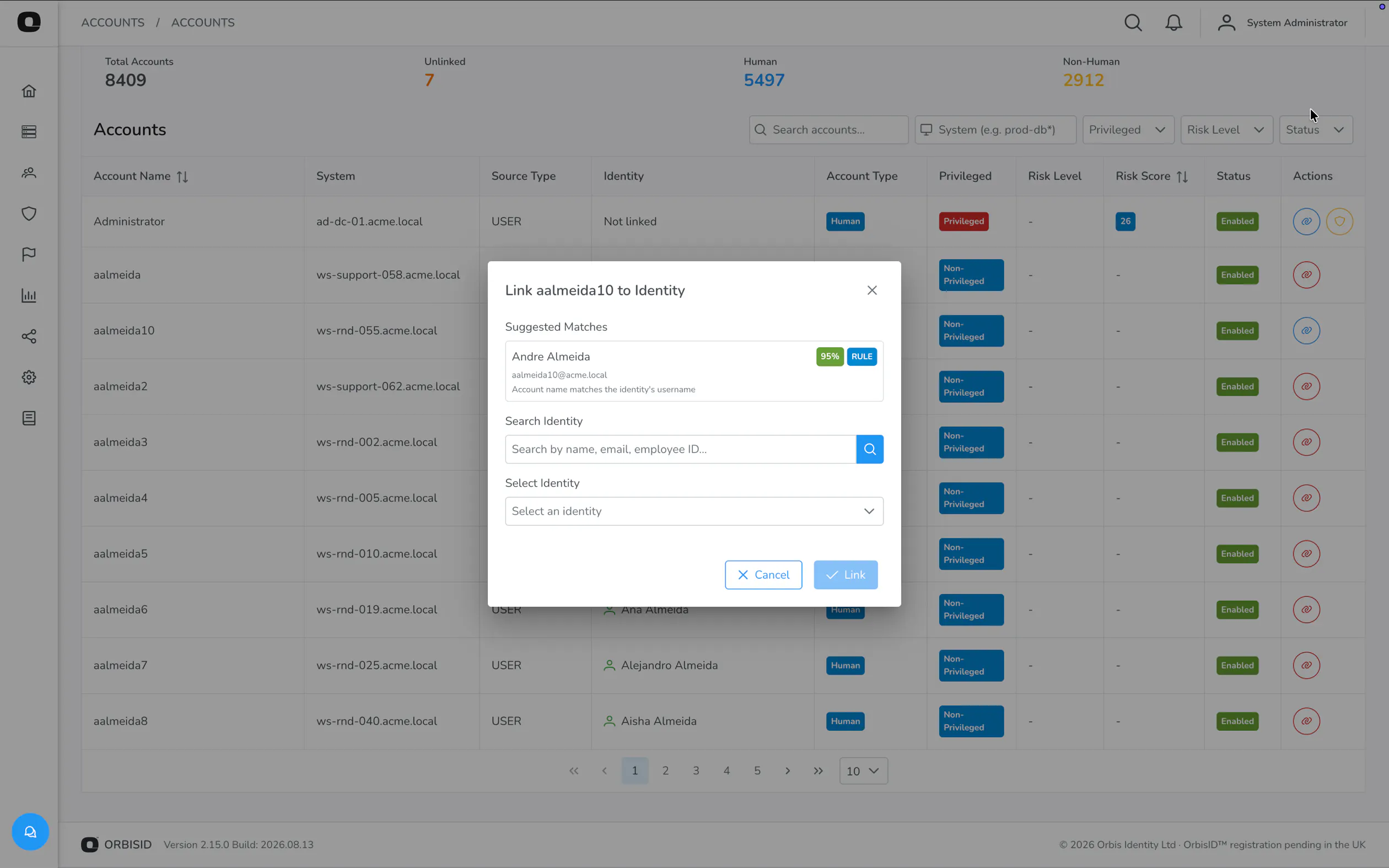Click the Link confirm button

[x=846, y=575]
